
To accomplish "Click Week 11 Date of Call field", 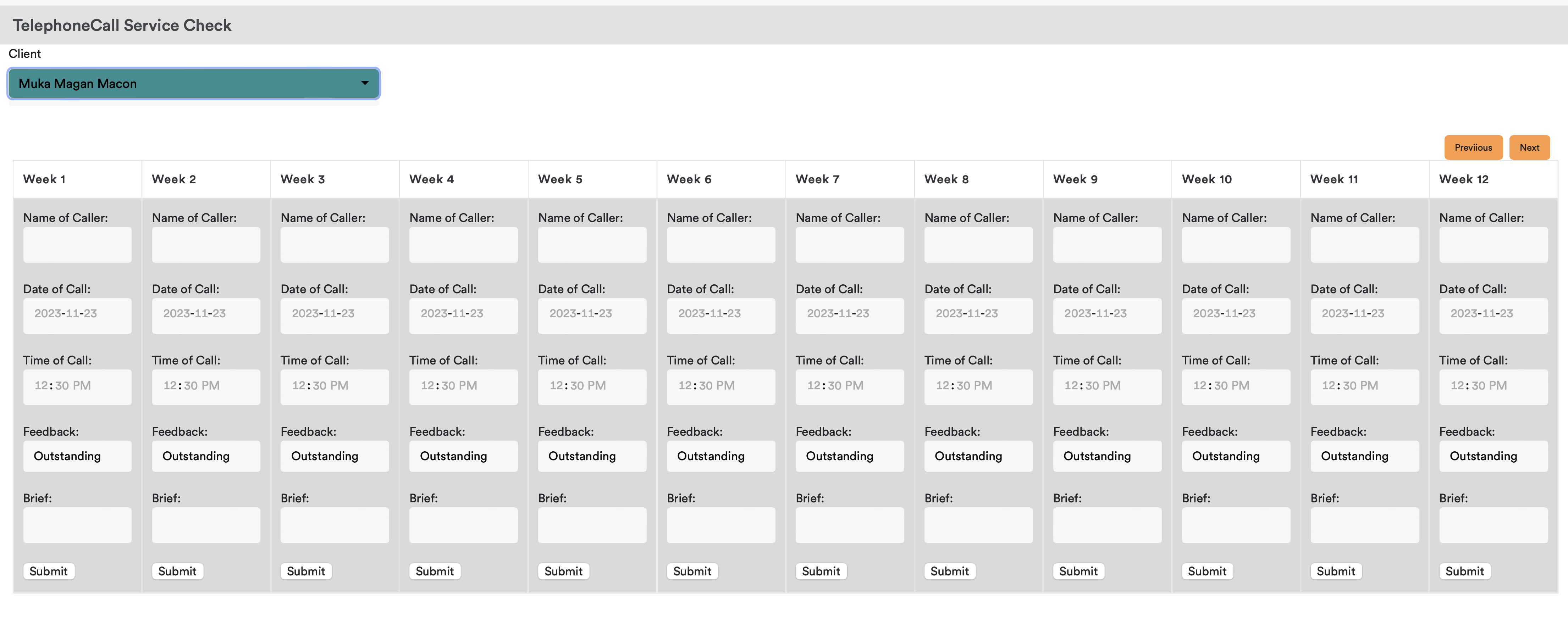I will coord(1364,315).
